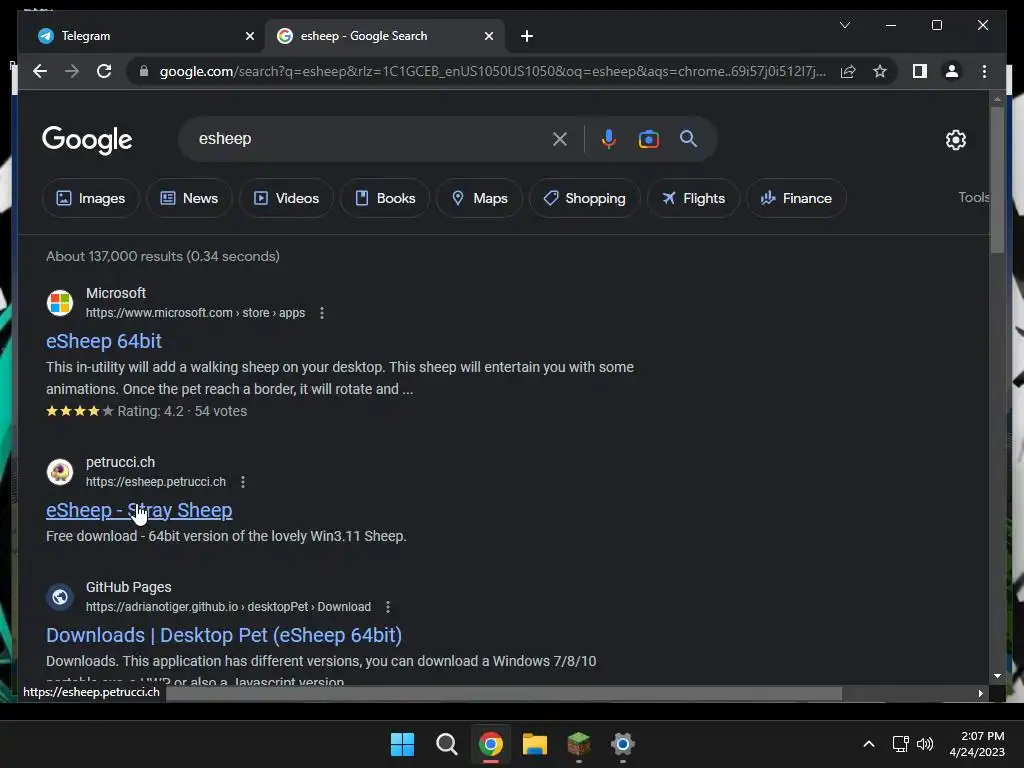The image size is (1024, 768).
Task: Click the forward navigation arrow
Action: point(72,71)
